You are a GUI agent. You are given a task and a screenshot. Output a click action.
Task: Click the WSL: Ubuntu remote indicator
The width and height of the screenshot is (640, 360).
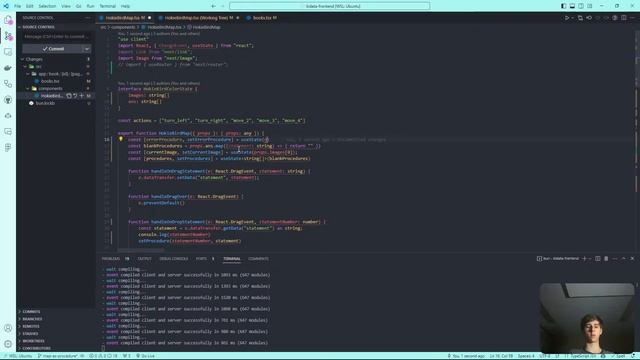(x=18, y=356)
